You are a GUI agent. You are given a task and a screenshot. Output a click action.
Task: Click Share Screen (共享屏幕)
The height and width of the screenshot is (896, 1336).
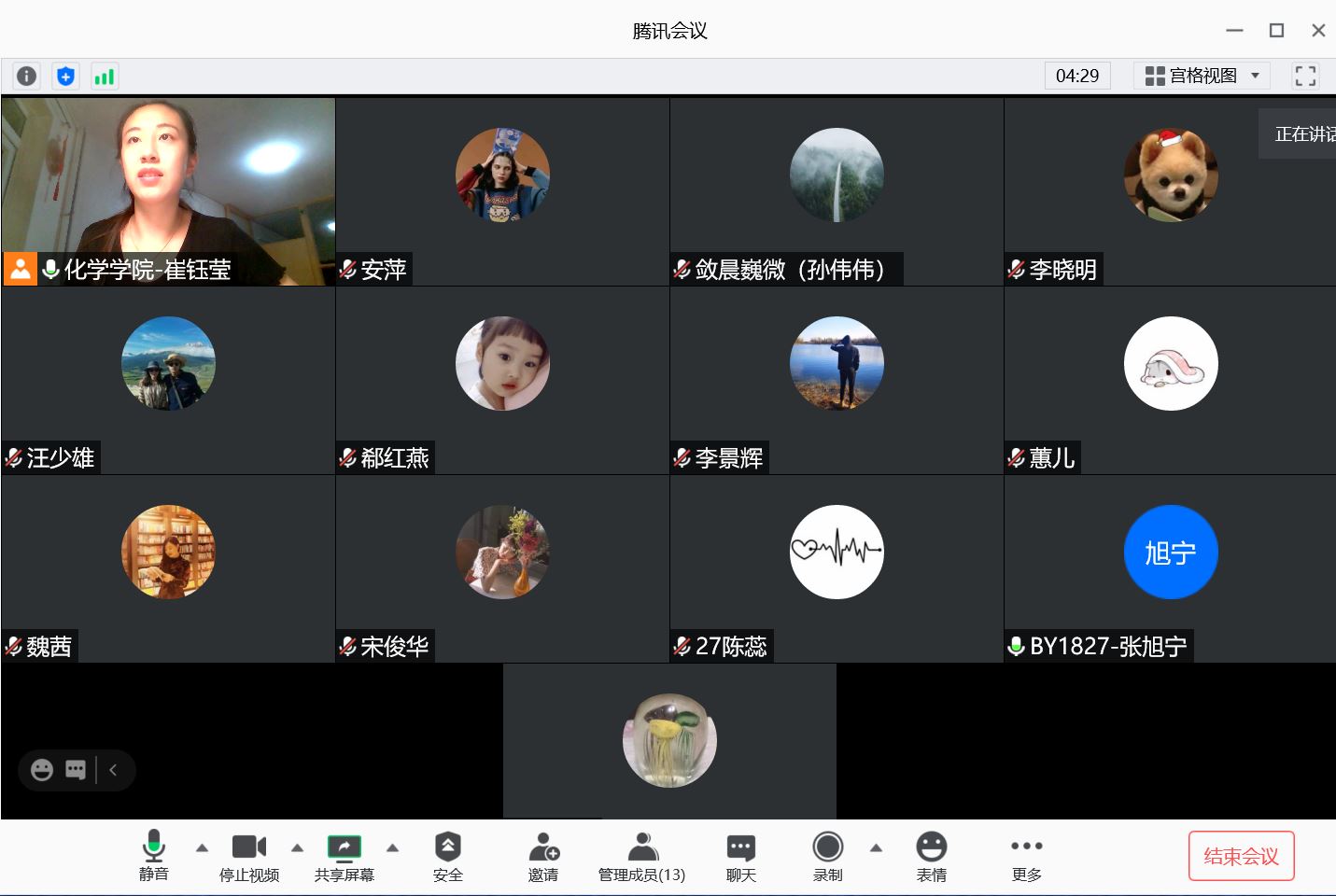(345, 856)
